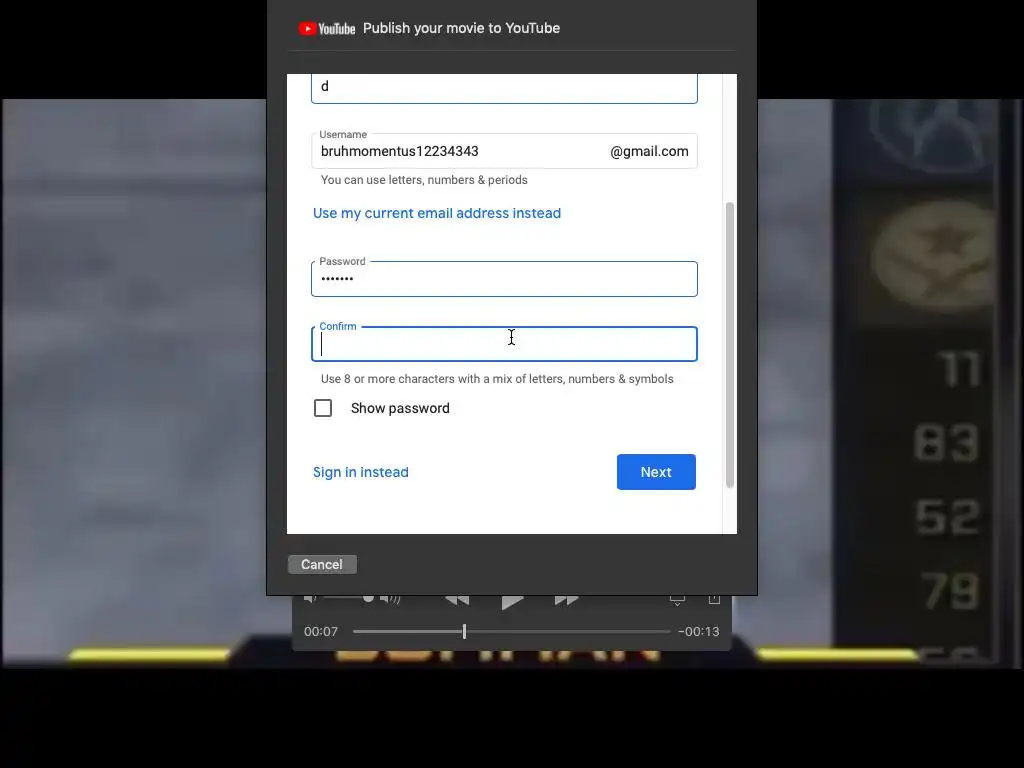Click the YouTube logo in the dialog header
The width and height of the screenshot is (1024, 768).
point(327,29)
